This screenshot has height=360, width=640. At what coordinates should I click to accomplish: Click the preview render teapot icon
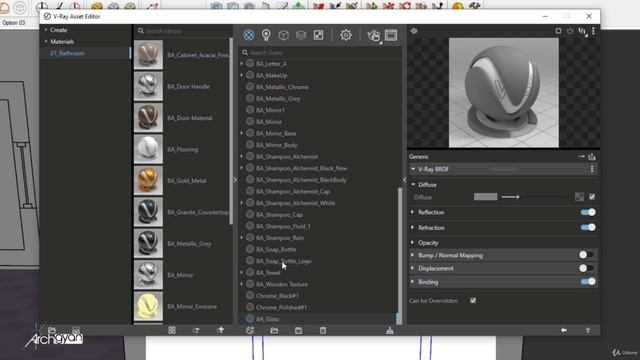pos(570,31)
